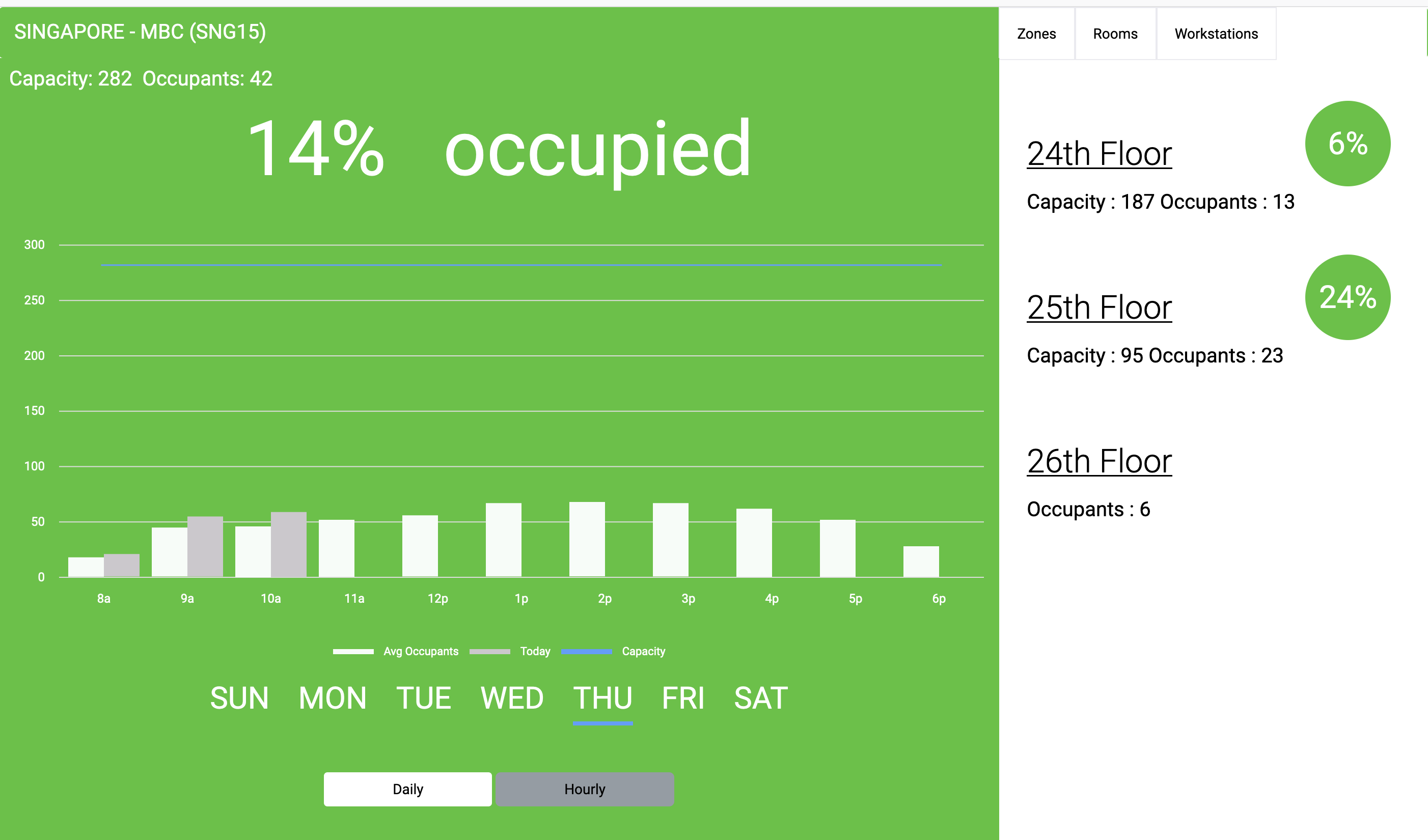This screenshot has height=840, width=1428.
Task: Open the 24th Floor link
Action: click(x=1099, y=154)
